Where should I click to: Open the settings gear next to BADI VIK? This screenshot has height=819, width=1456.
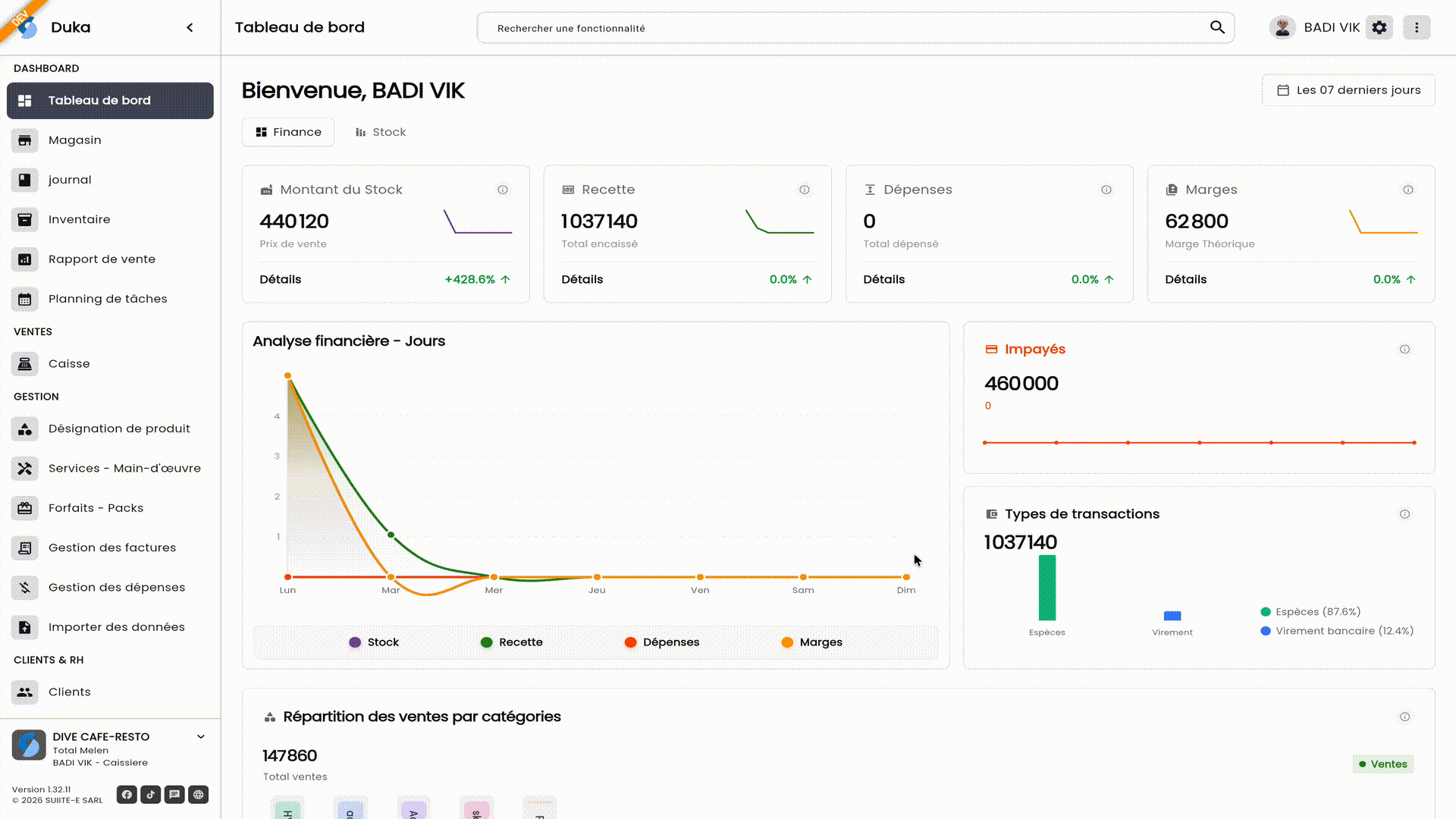tap(1379, 27)
